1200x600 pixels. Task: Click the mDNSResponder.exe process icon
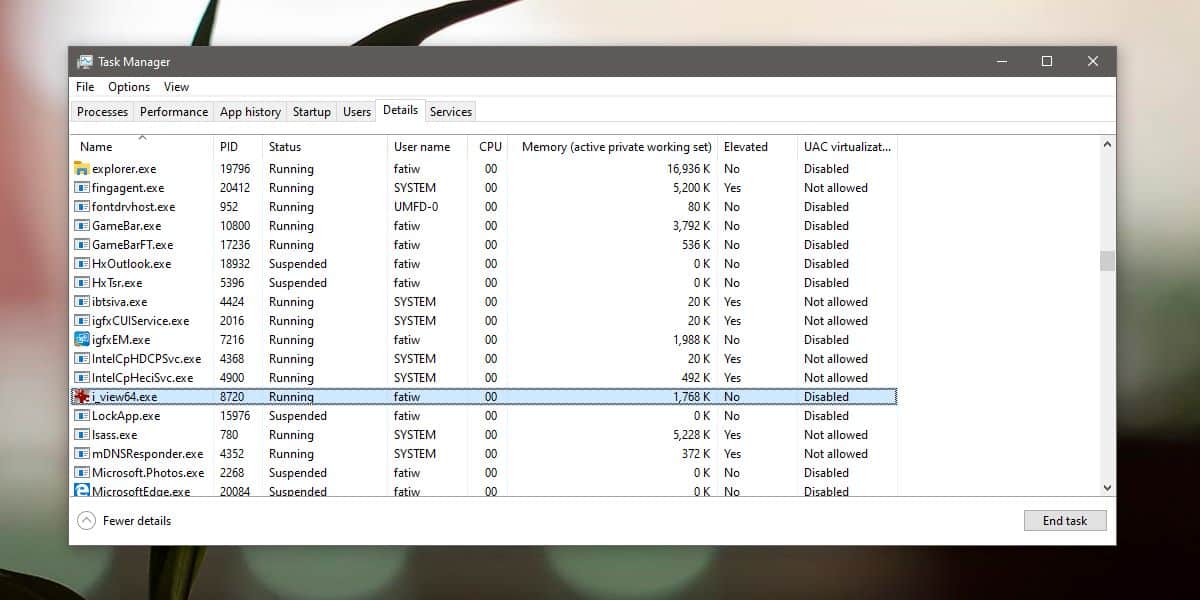pos(82,454)
